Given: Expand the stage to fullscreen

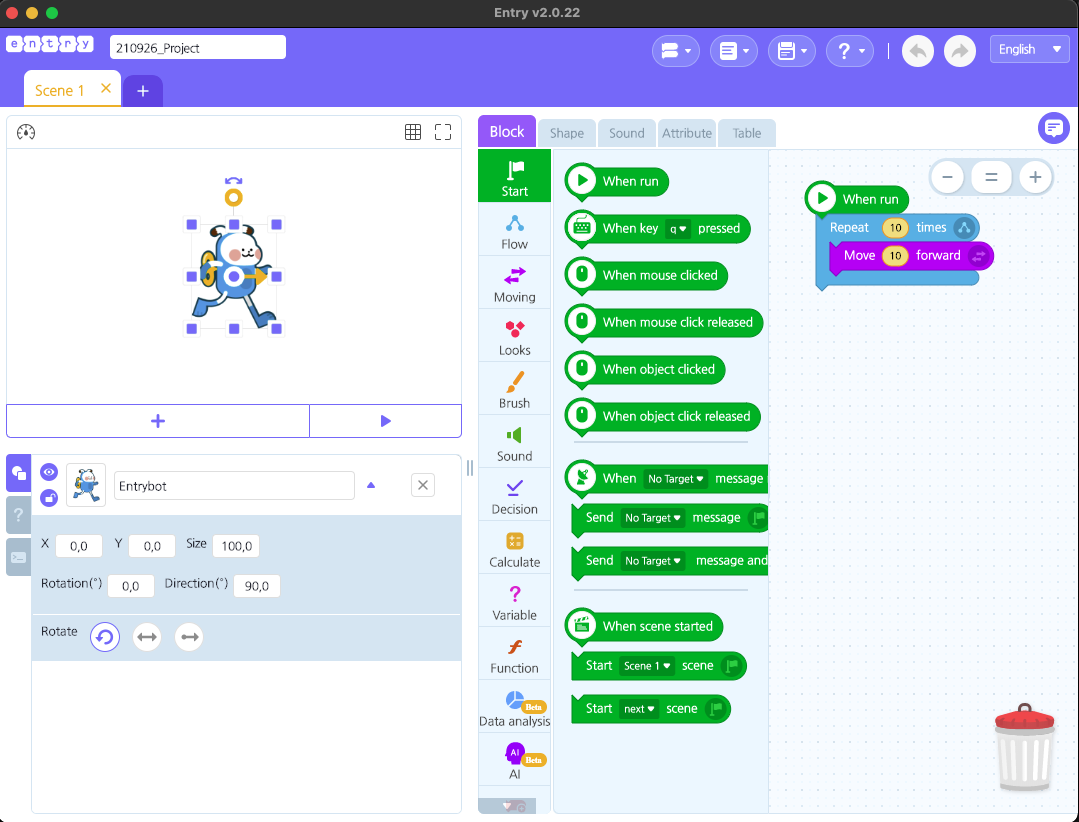Looking at the screenshot, I should [443, 132].
